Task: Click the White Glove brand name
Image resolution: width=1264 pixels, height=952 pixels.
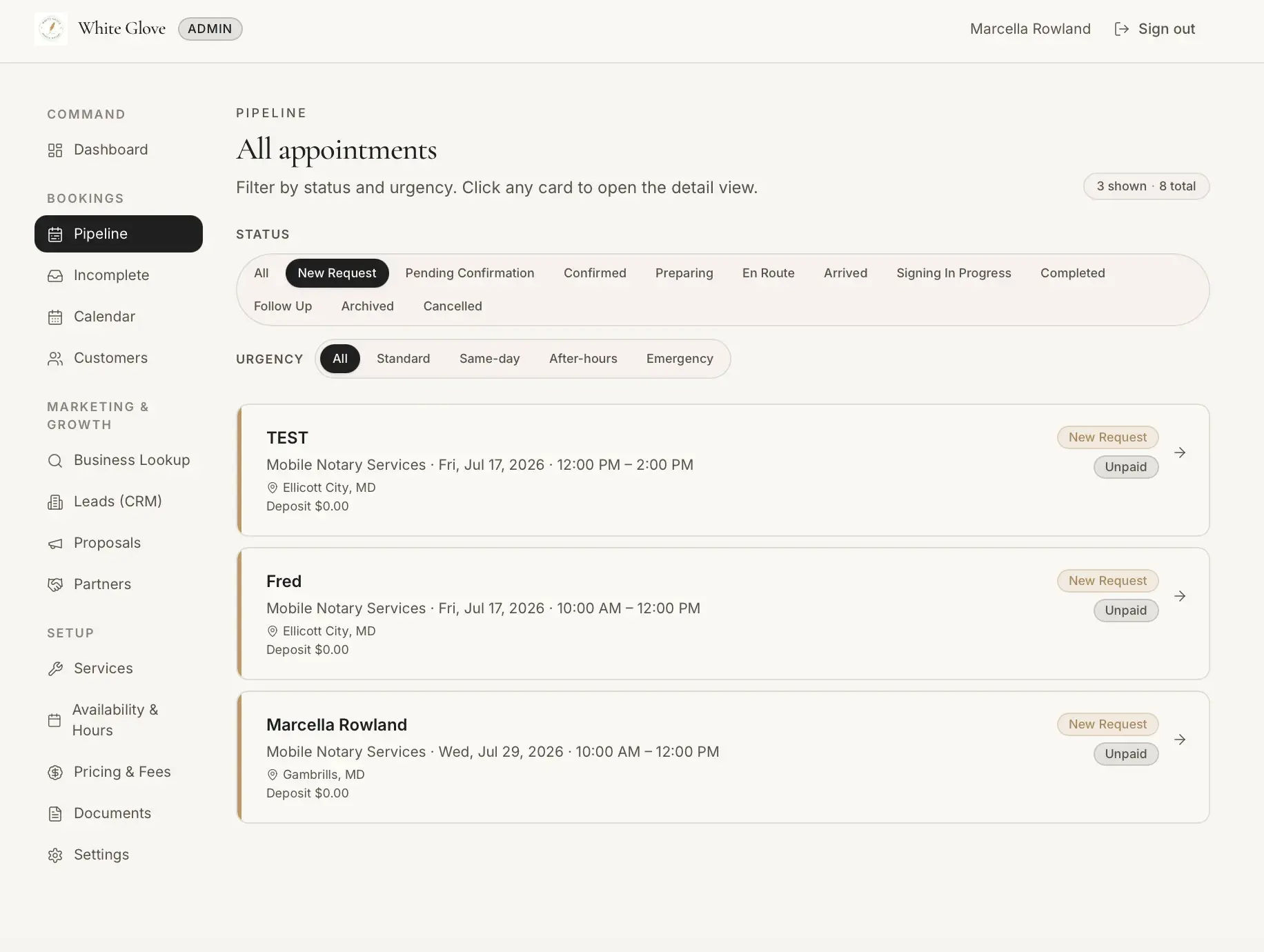Action: point(122,28)
